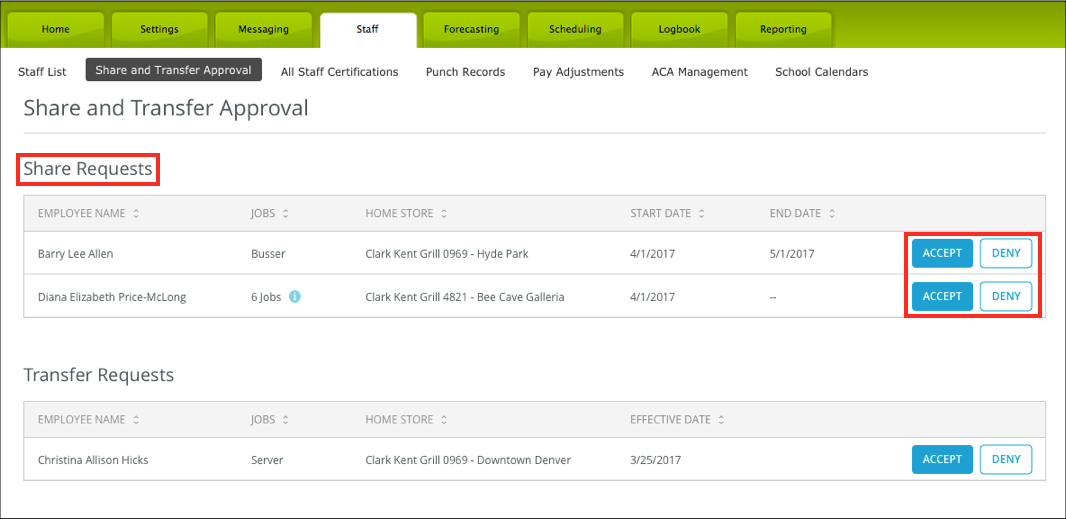
Task: Sort Transfer Requests by Jobs arrows
Action: 286,420
